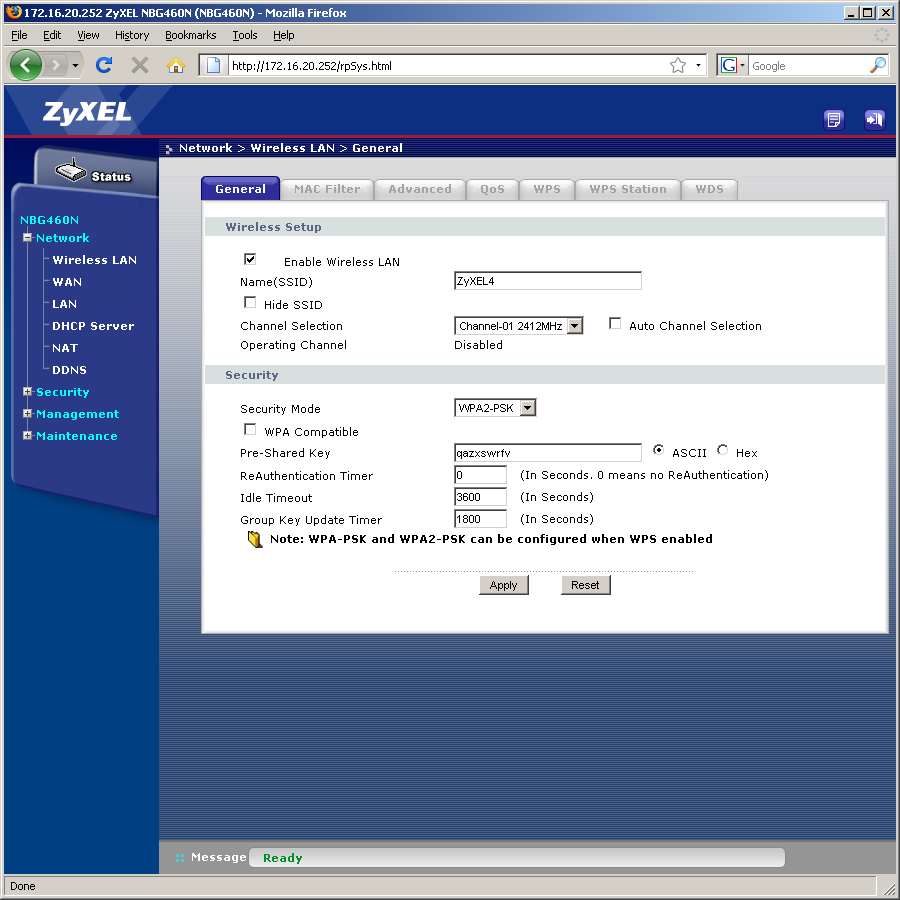The width and height of the screenshot is (900, 900).
Task: Open the WDS tab
Action: 709,189
